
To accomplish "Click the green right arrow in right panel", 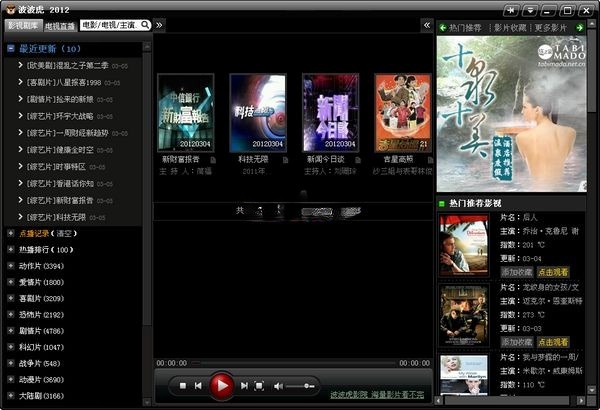I will [579, 28].
